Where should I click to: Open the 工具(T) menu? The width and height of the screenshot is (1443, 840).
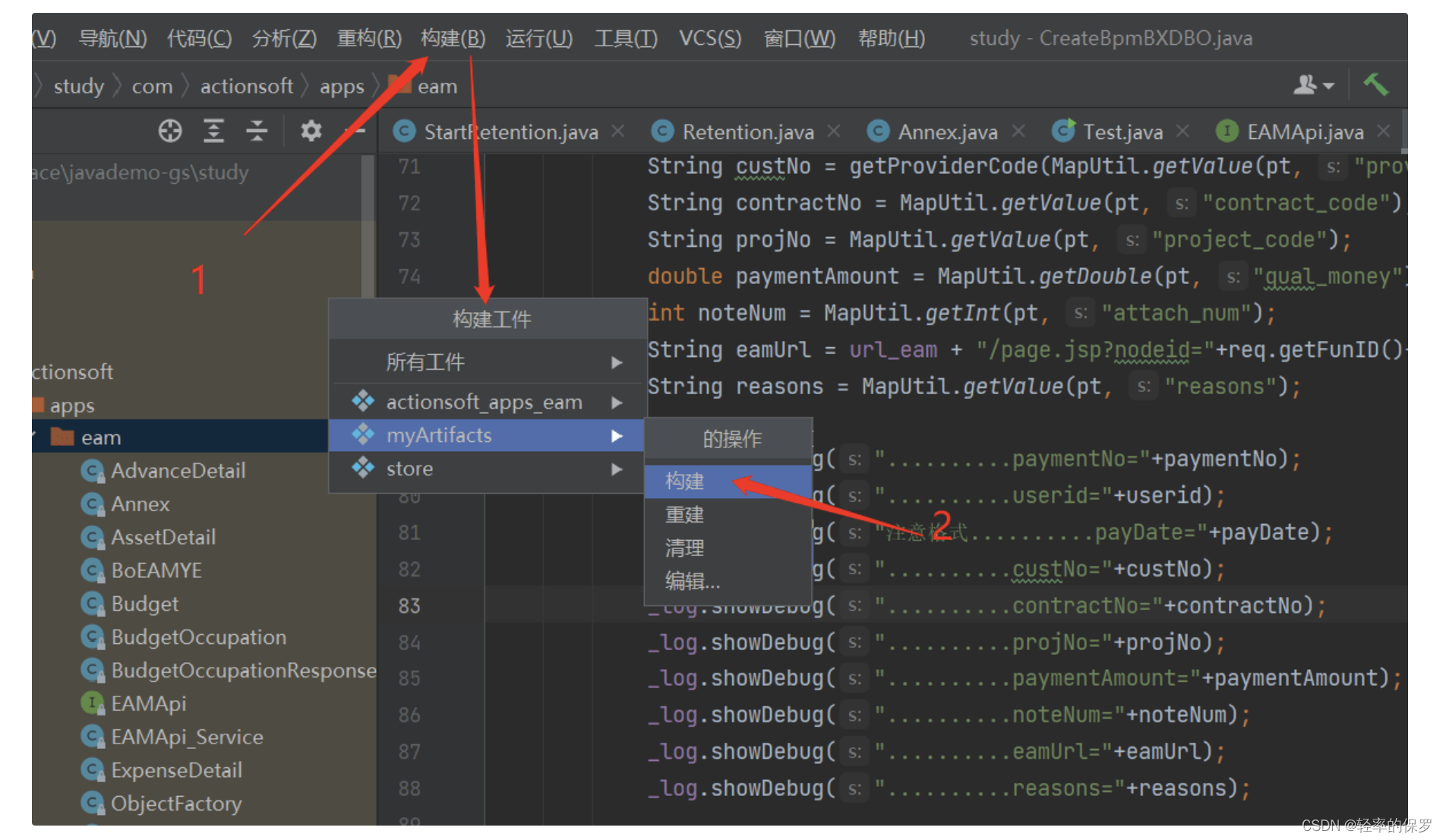coord(626,38)
